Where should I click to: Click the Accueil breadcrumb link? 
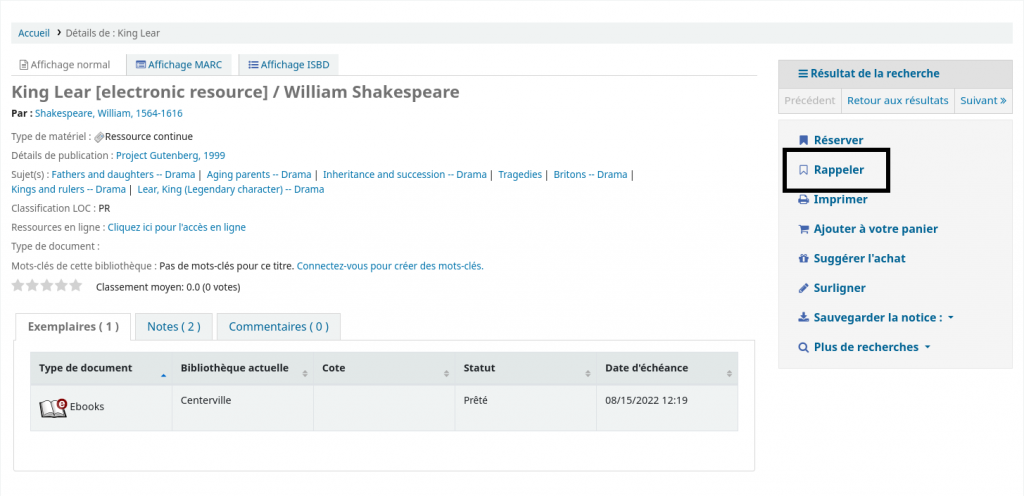(33, 33)
